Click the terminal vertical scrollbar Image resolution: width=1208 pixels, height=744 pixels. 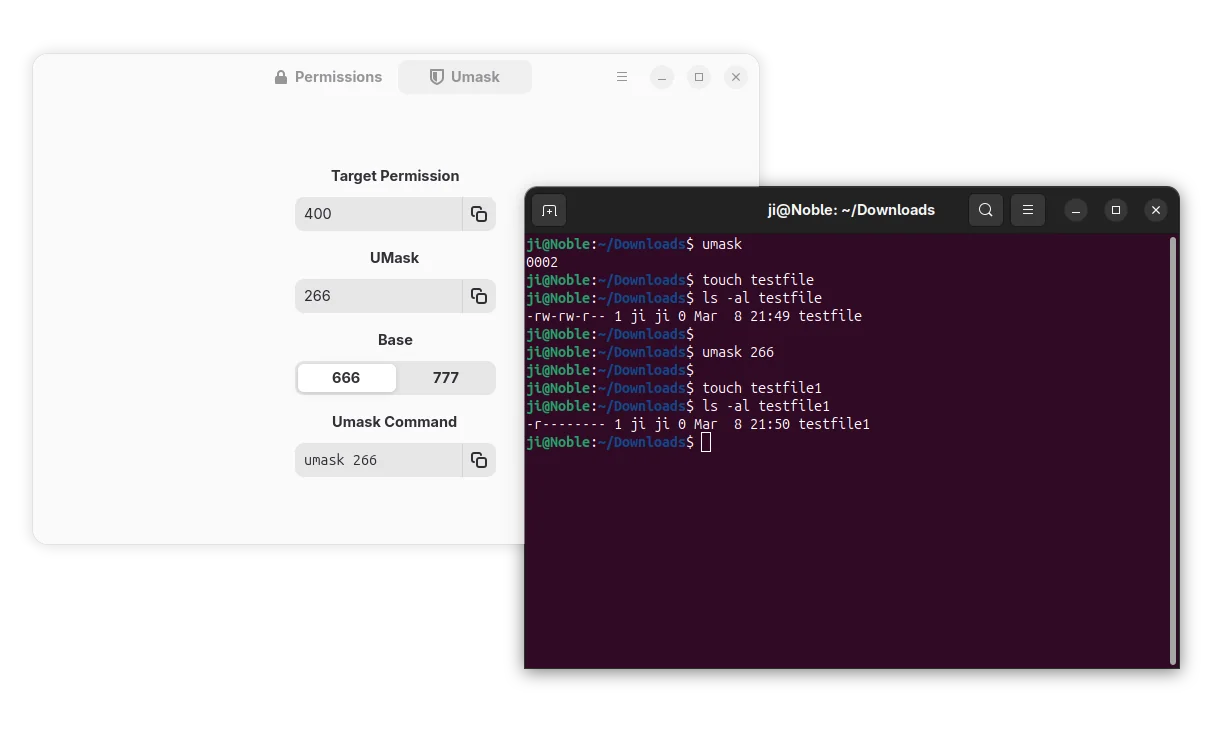tap(1172, 450)
